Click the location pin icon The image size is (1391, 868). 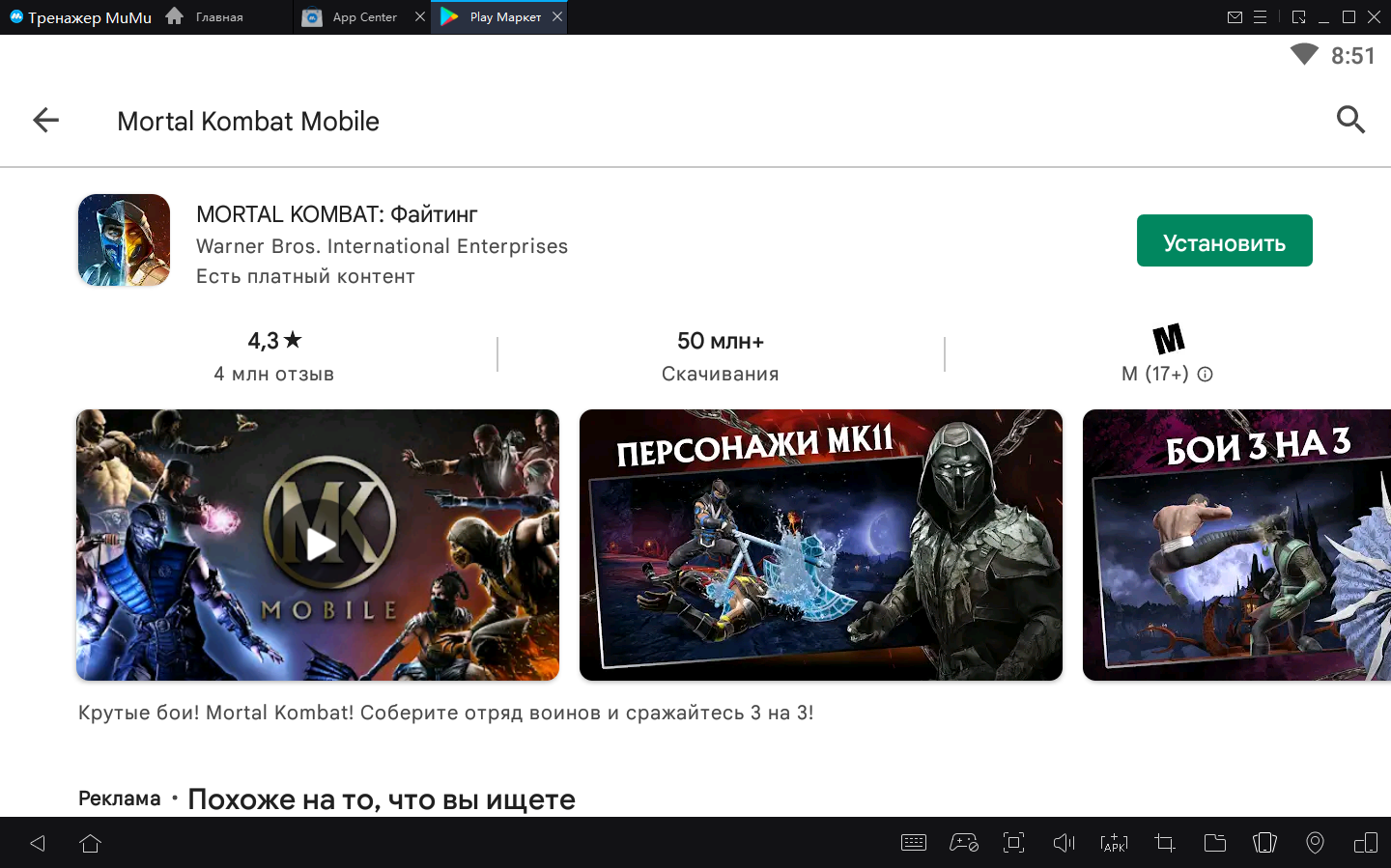tap(1315, 843)
